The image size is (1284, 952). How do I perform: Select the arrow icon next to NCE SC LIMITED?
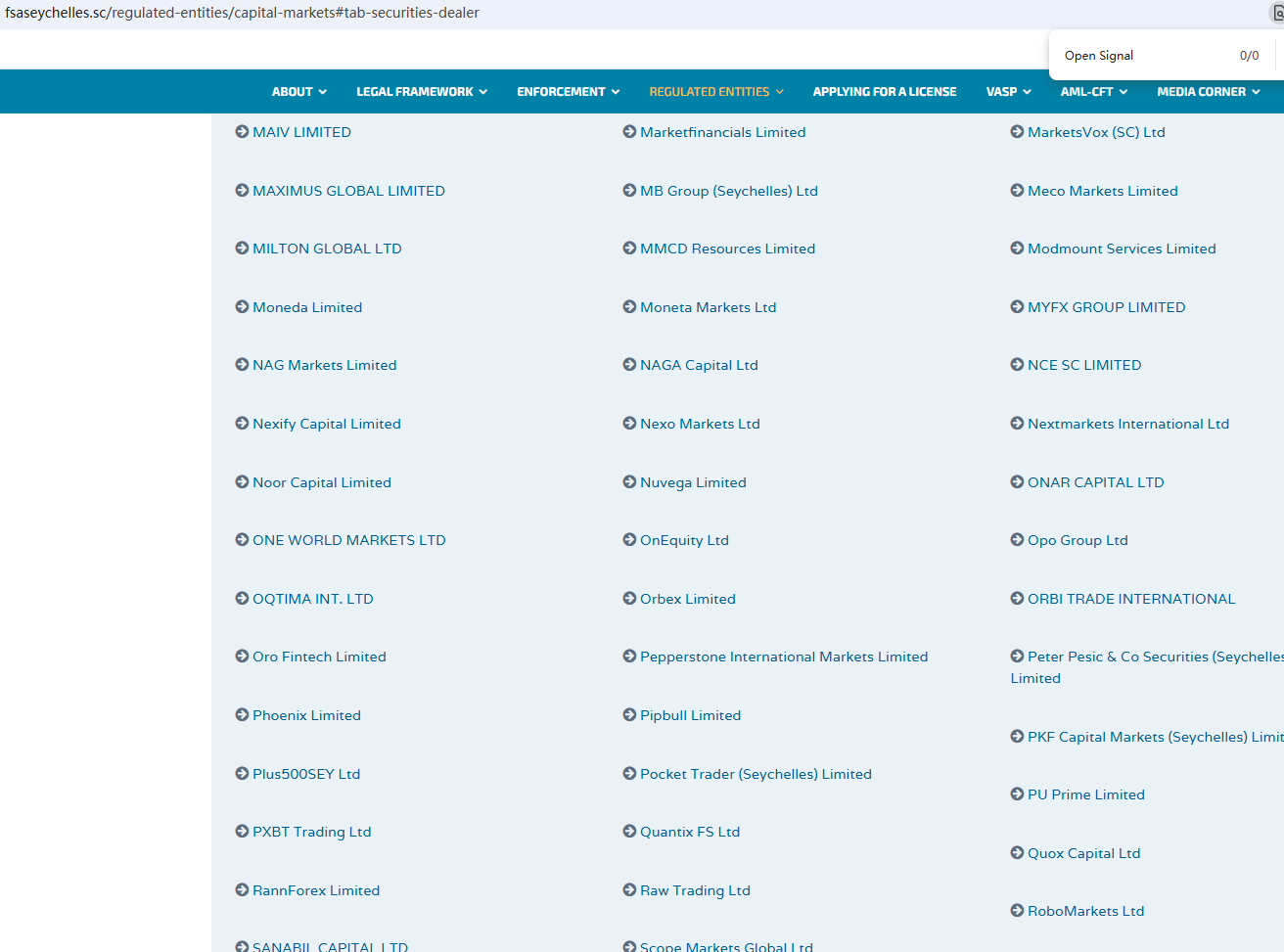tap(1017, 365)
